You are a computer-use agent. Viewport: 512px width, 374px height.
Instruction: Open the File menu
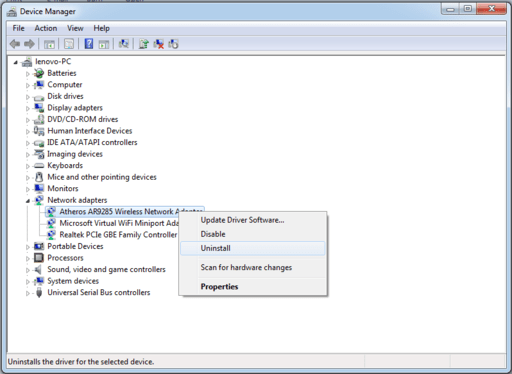18,28
